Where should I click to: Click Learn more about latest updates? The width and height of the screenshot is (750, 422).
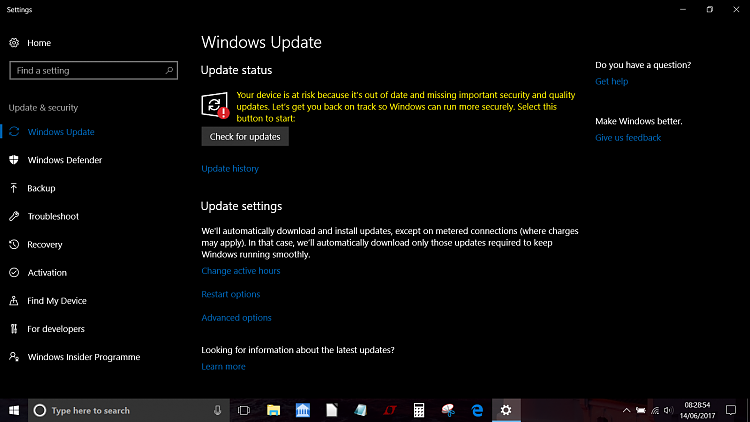click(x=223, y=366)
